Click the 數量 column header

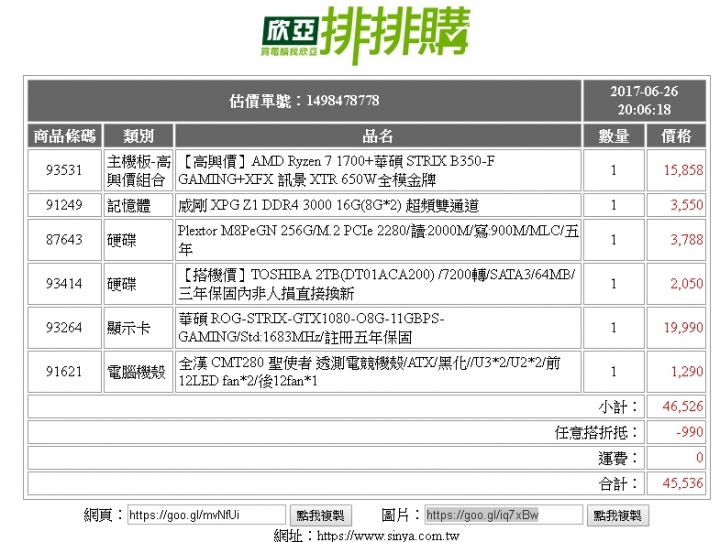pyautogui.click(x=613, y=136)
